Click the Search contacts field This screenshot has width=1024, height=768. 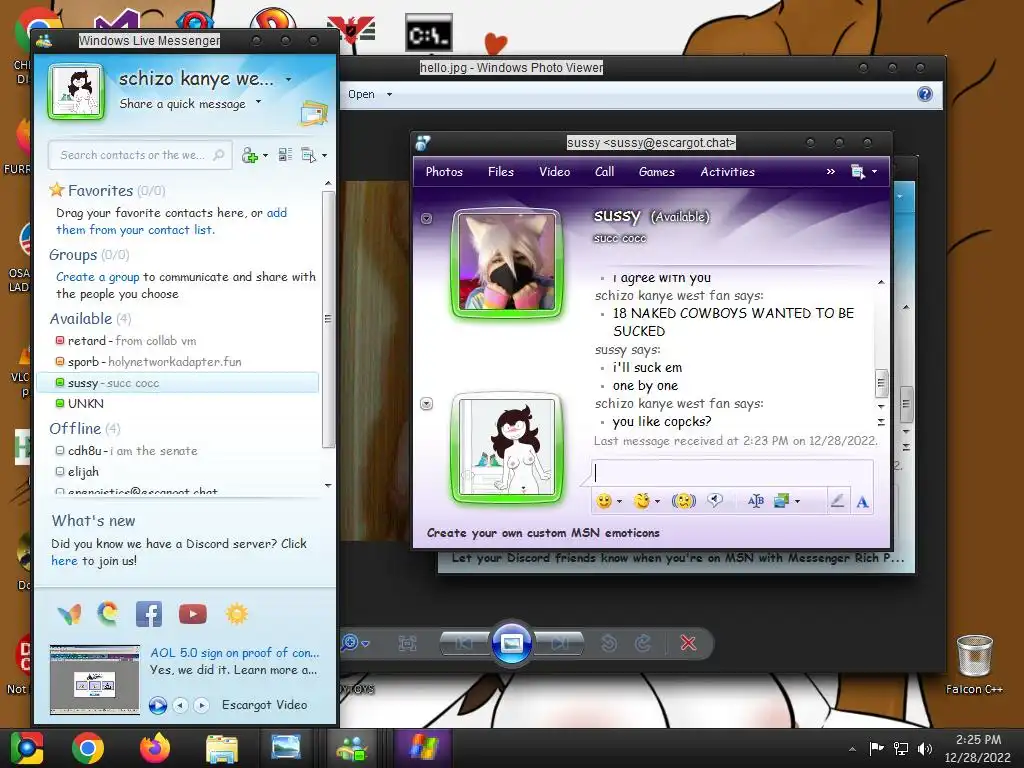140,155
